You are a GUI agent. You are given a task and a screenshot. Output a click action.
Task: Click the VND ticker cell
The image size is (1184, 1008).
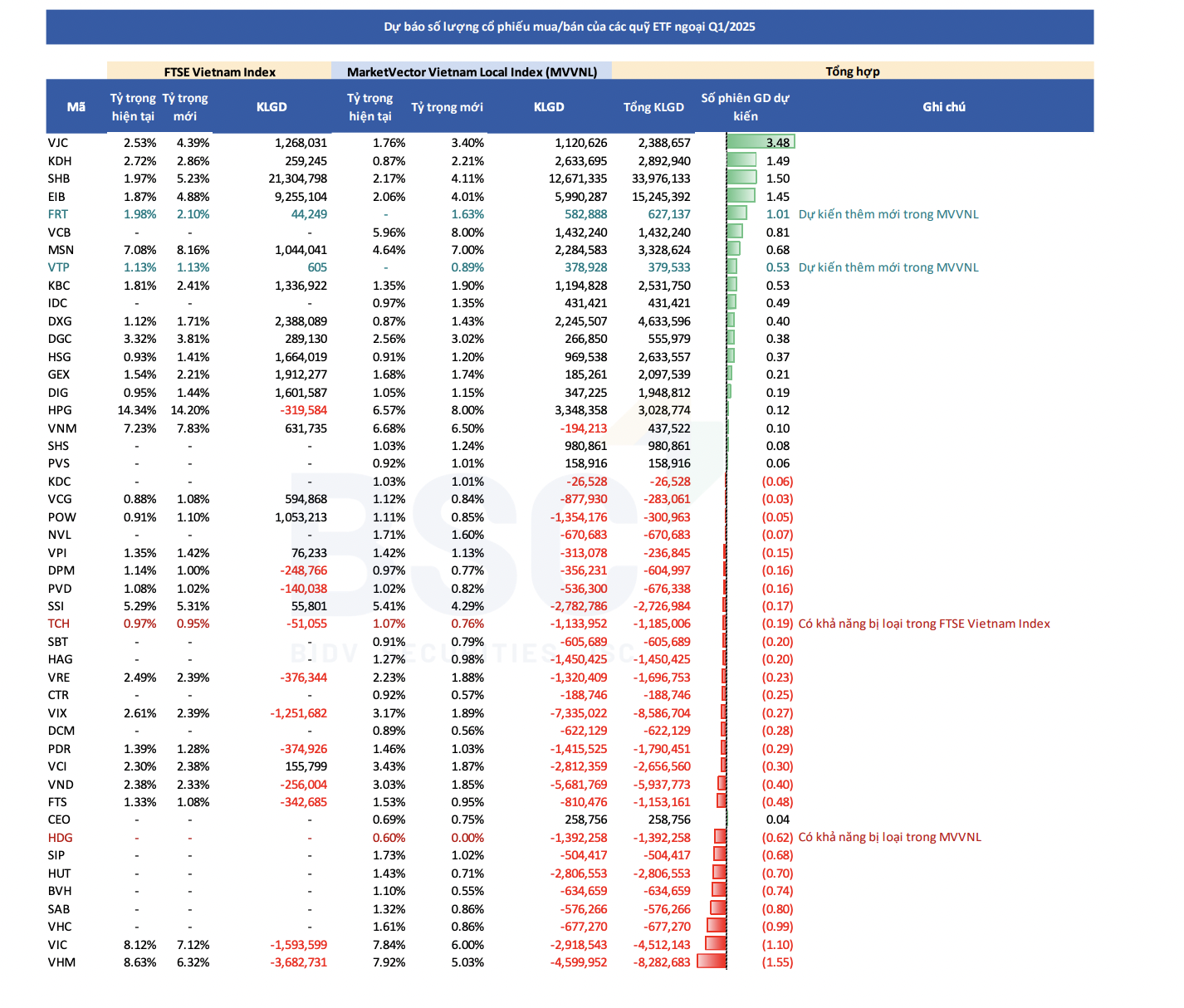[61, 785]
